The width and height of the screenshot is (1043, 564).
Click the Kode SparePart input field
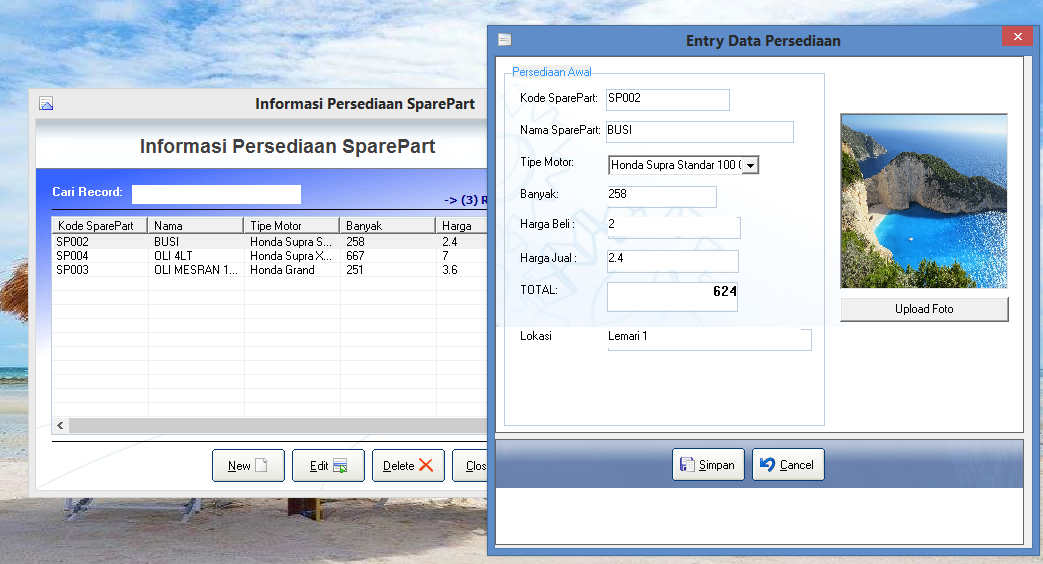[x=667, y=99]
